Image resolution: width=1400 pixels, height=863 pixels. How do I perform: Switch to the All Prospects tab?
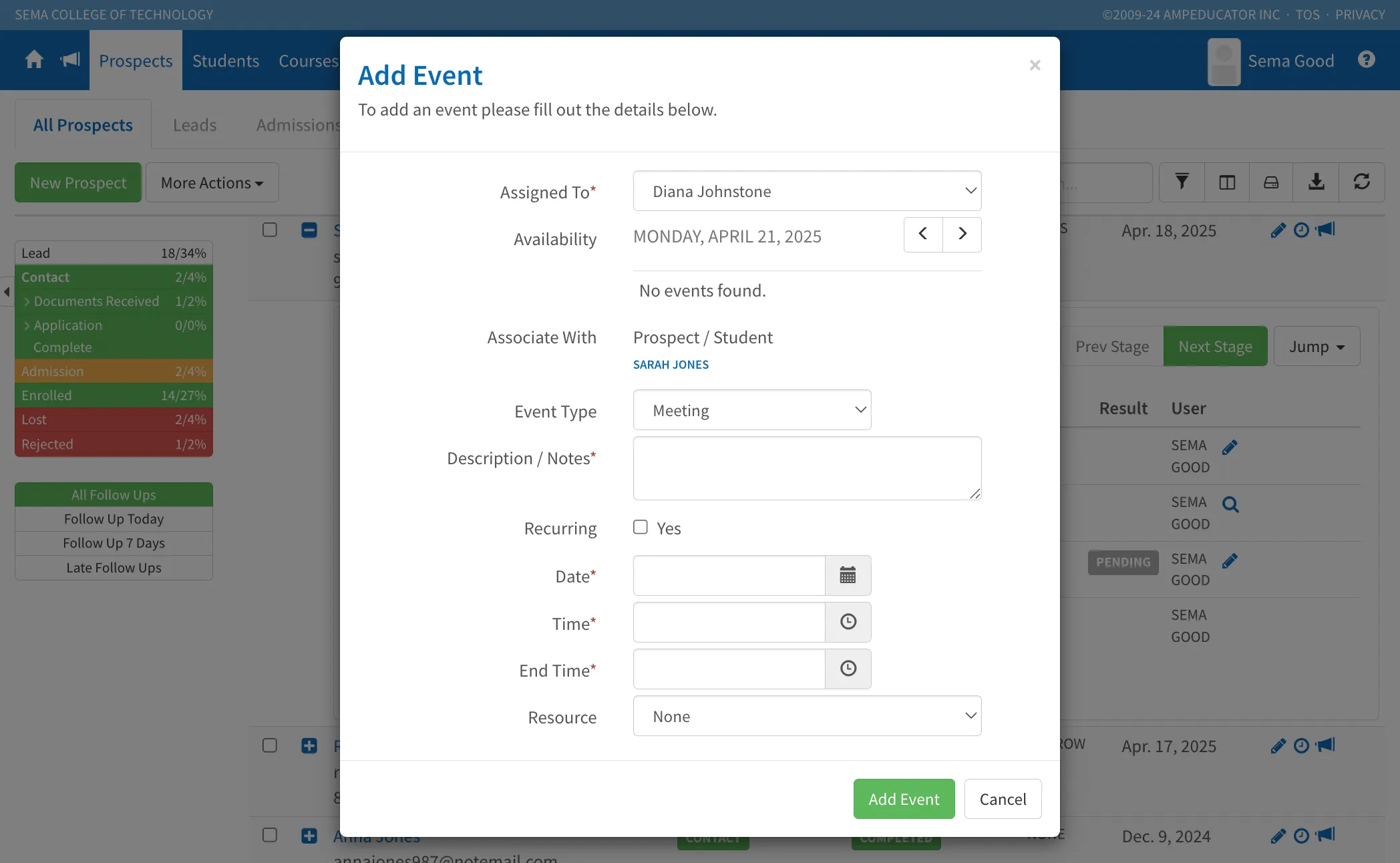[x=83, y=125]
